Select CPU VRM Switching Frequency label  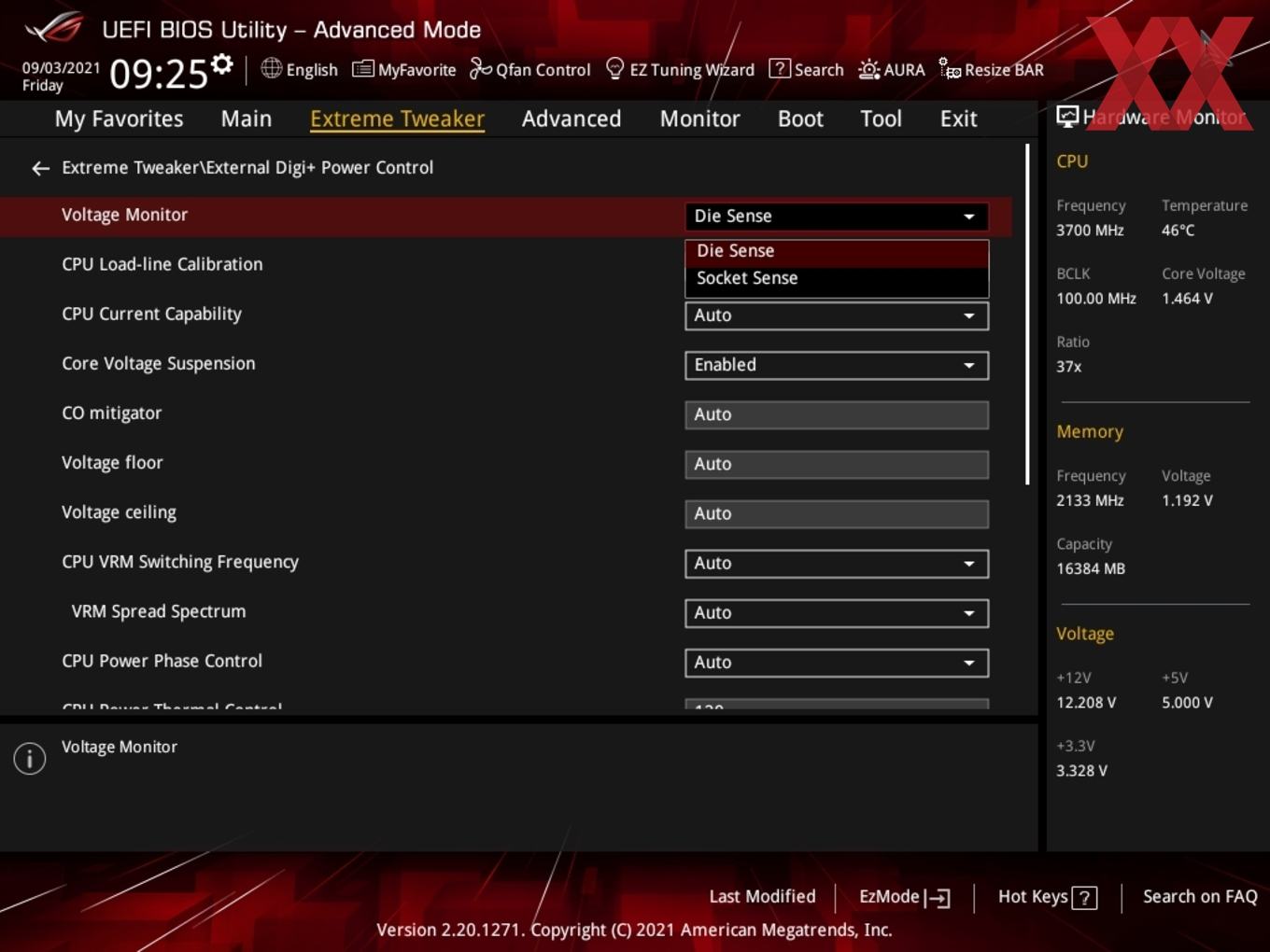click(180, 562)
